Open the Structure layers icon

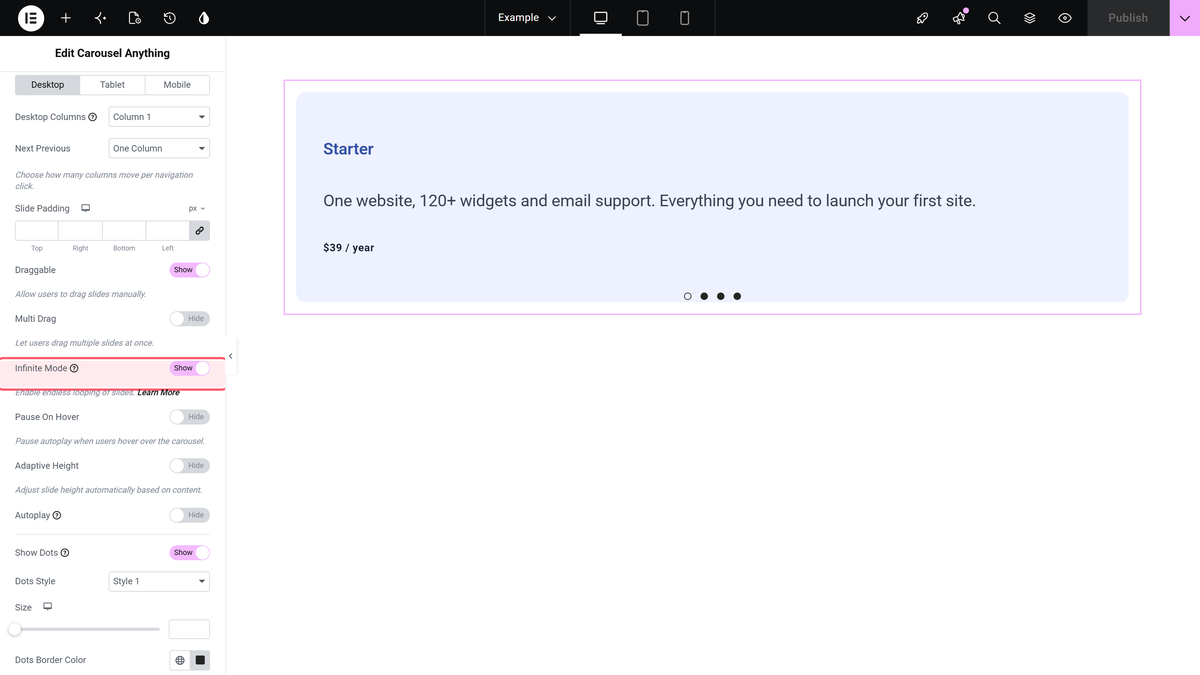[x=1029, y=18]
